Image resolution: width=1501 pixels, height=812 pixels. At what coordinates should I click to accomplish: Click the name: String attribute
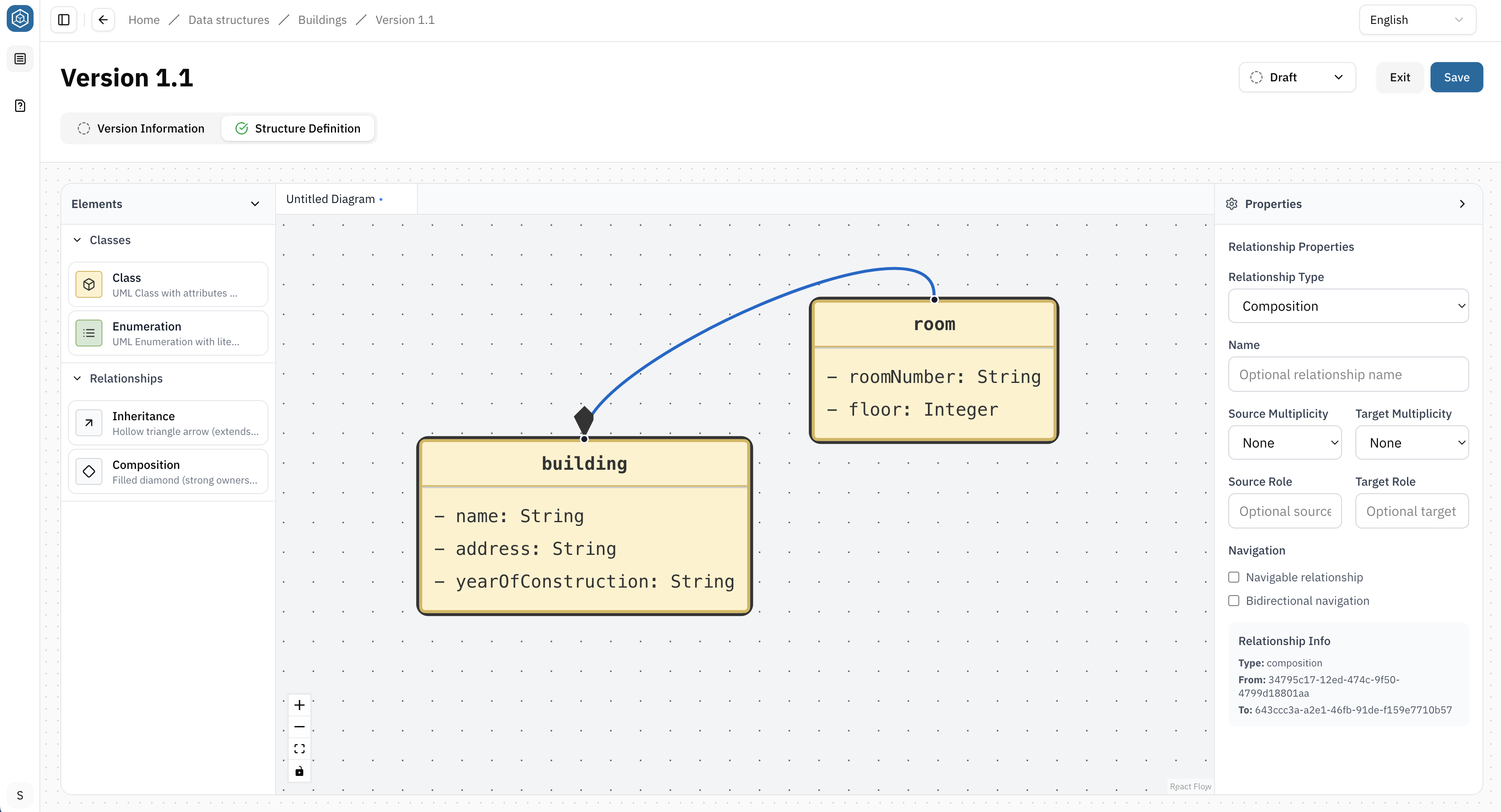[x=509, y=516]
